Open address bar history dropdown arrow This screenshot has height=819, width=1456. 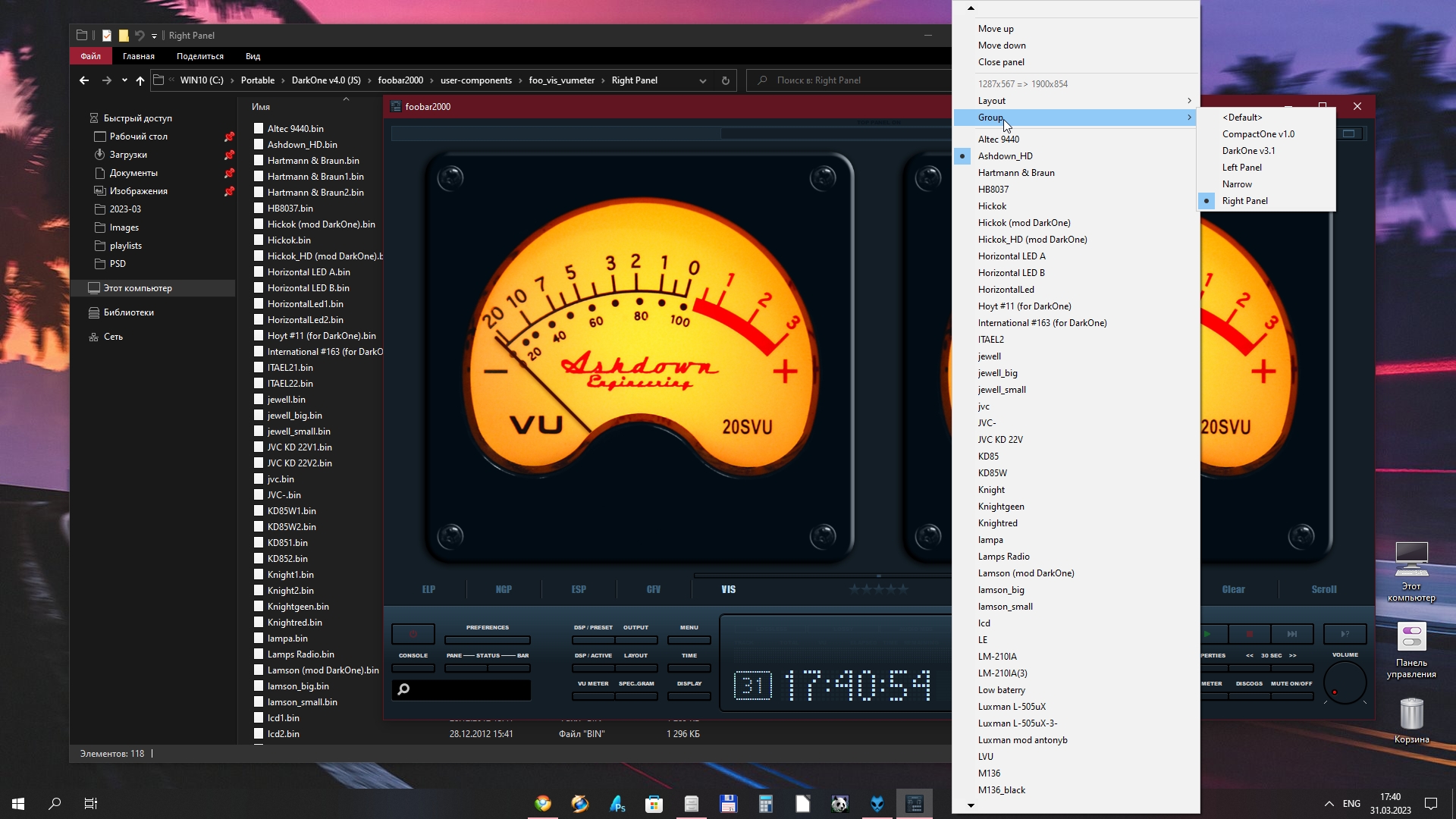(x=702, y=80)
